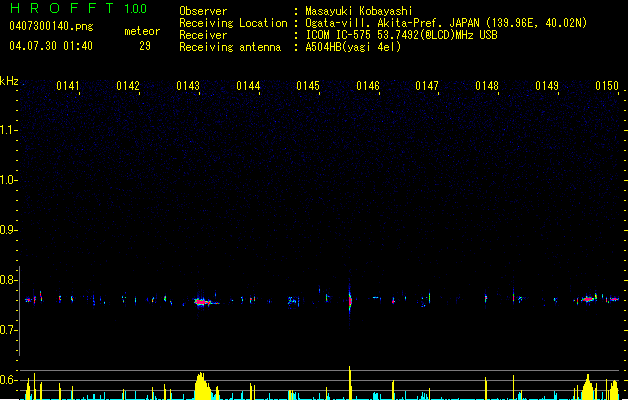Click the meteor count value 29
Screen dimensions: 629x400
tap(145, 46)
